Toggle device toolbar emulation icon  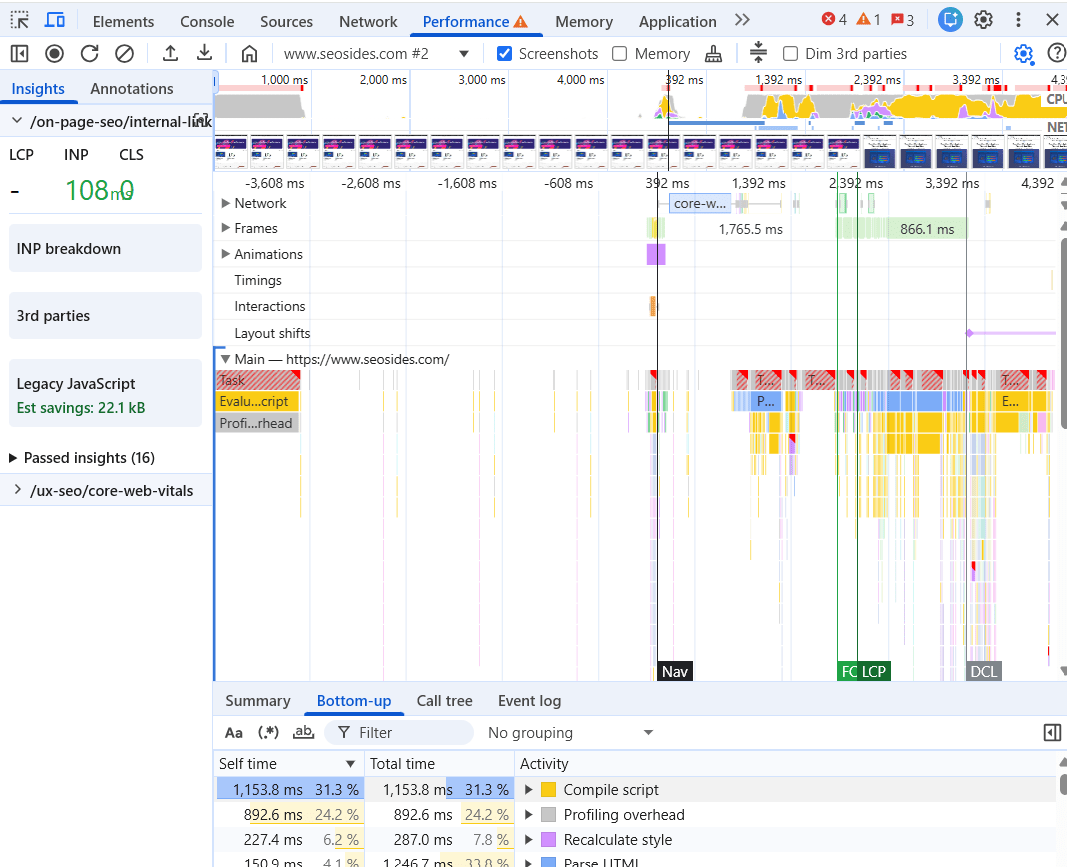[54, 20]
